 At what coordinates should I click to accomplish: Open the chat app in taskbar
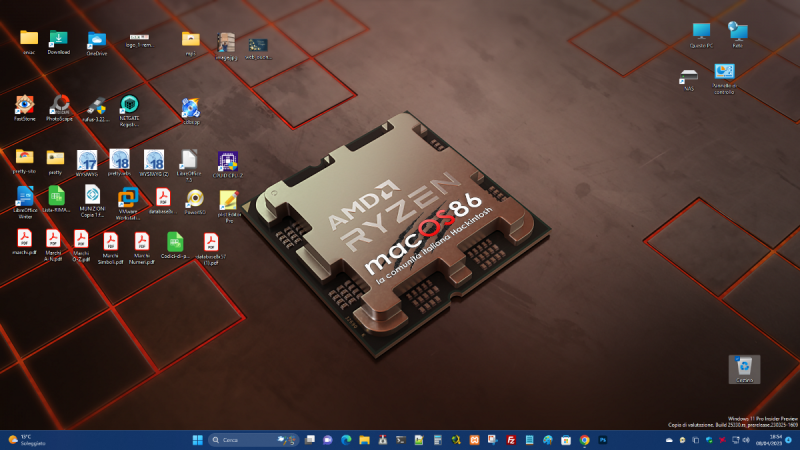(328, 440)
